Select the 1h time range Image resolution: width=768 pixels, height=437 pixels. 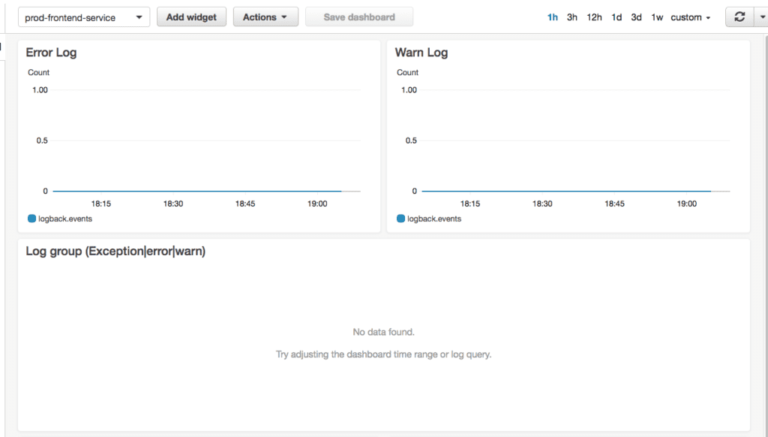552,18
